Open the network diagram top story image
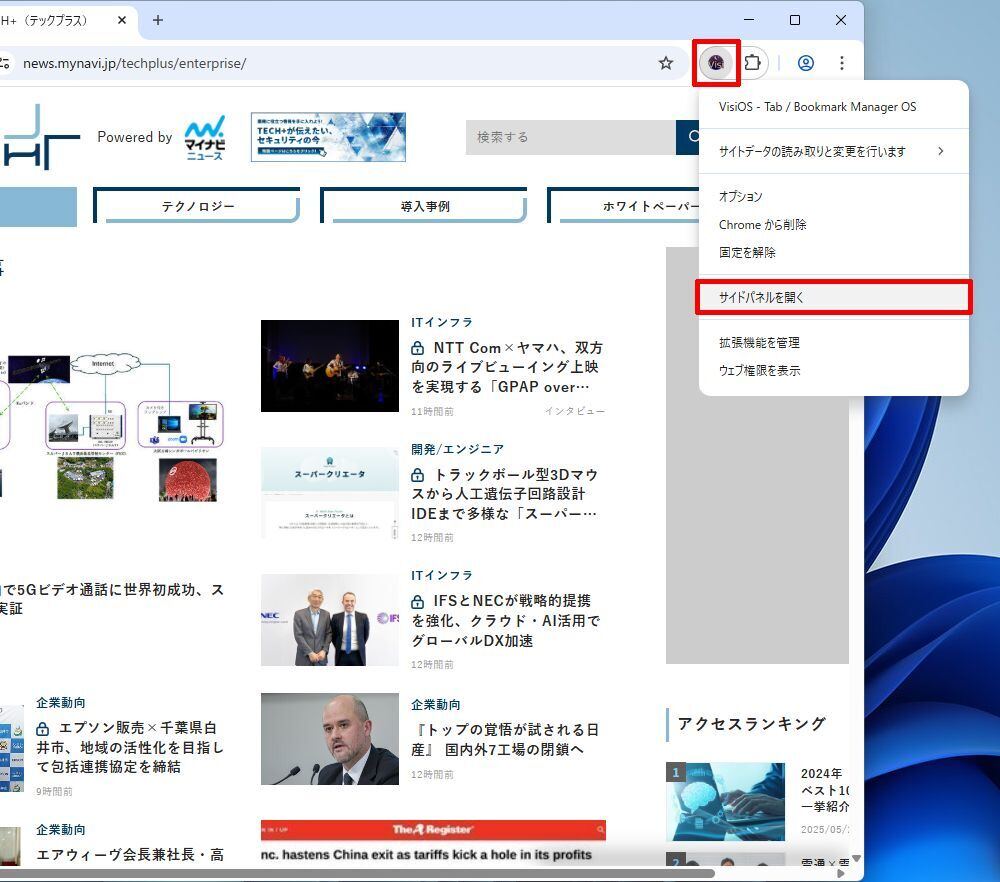This screenshot has width=1000, height=882. point(112,427)
